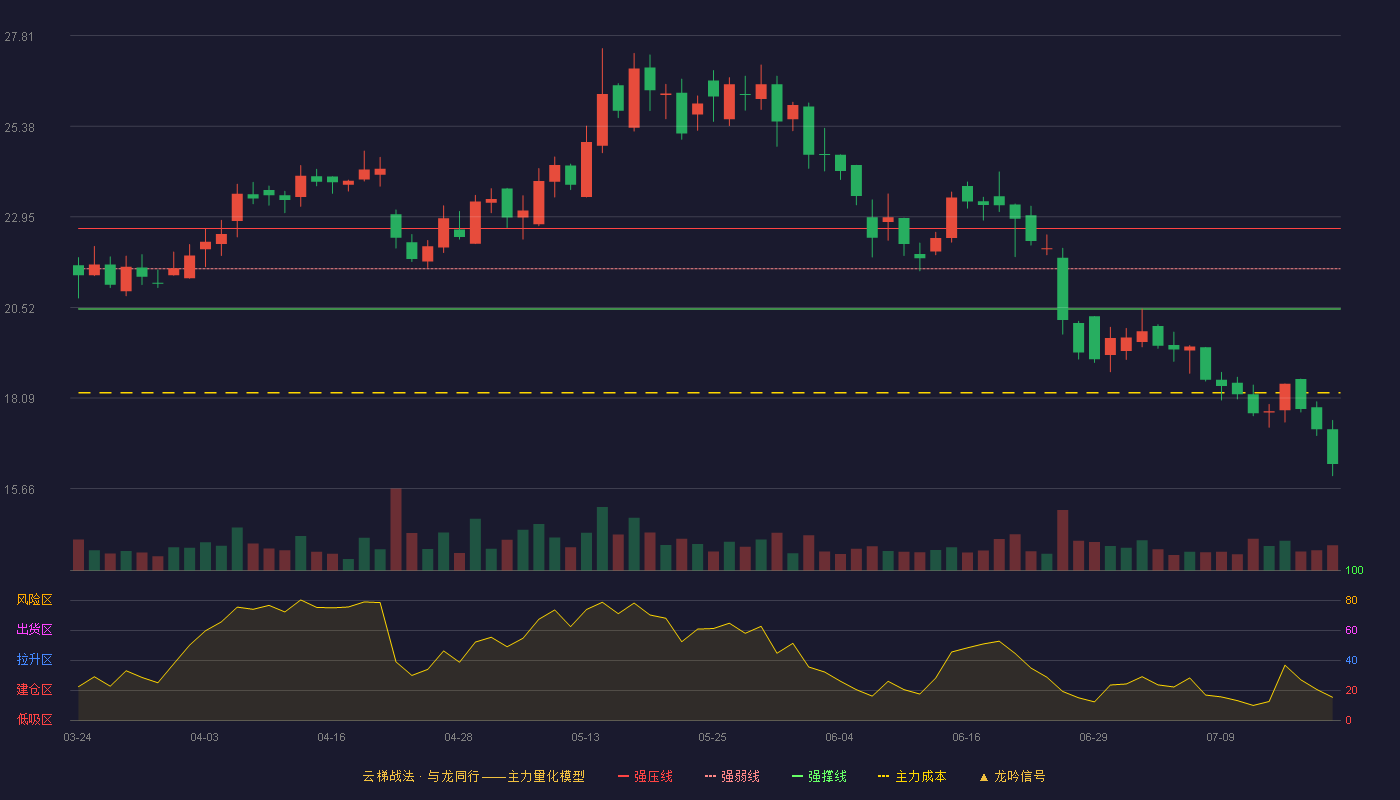Image resolution: width=1400 pixels, height=800 pixels.
Task: Click the 05-13 date label
Action: tap(586, 737)
